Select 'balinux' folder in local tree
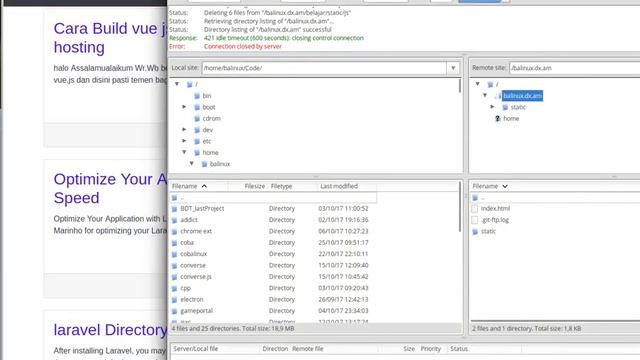Viewport: 640px width, 360px height. [x=220, y=164]
